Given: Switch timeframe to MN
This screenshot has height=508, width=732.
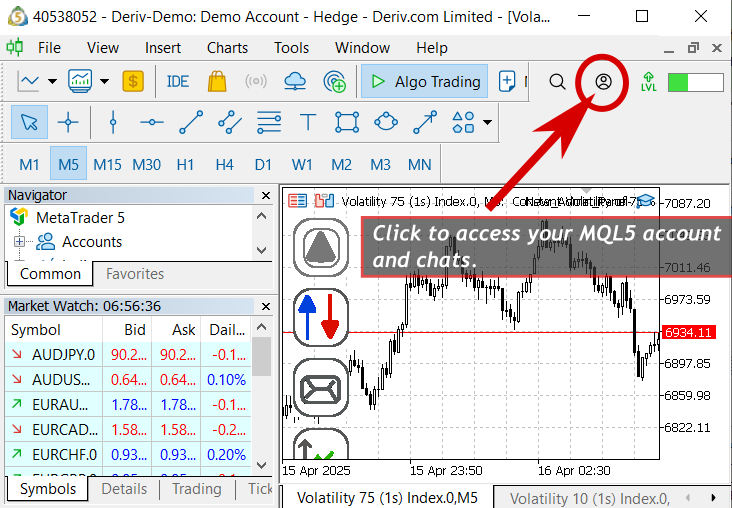Looking at the screenshot, I should point(419,165).
